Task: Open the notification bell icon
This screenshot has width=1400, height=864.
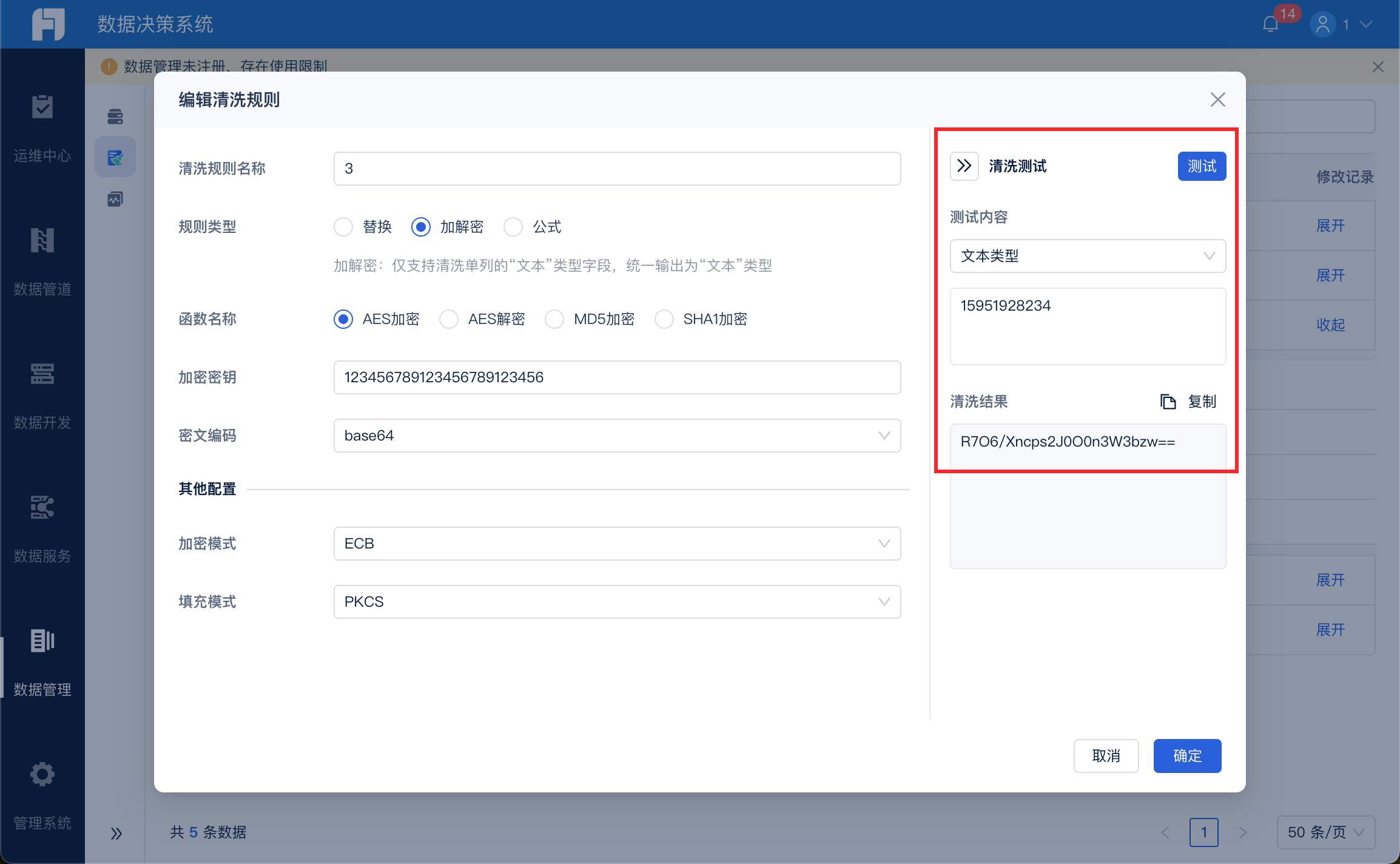Action: pyautogui.click(x=1270, y=24)
